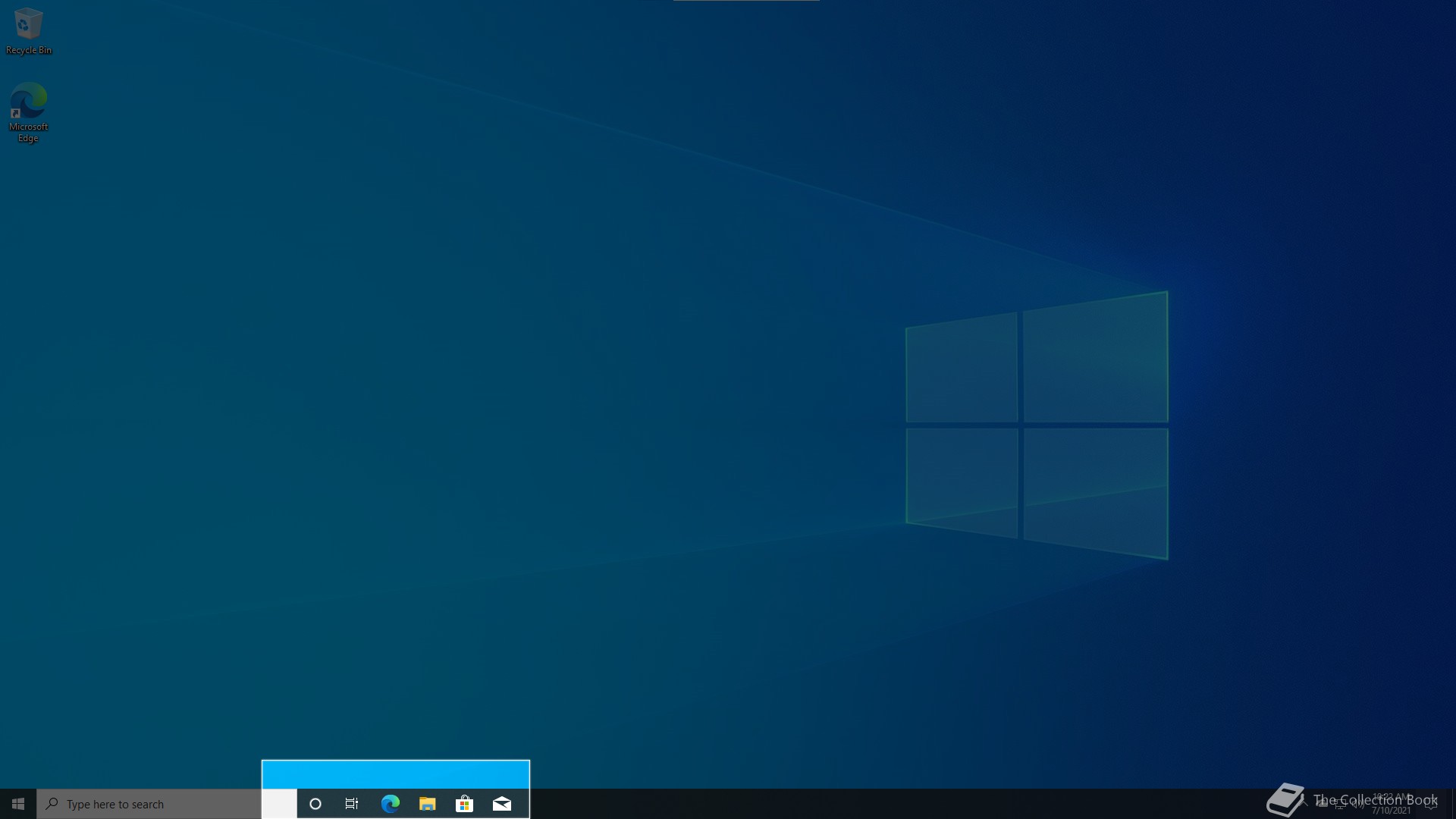
Task: Open the Mail app from the taskbar
Action: click(x=501, y=804)
